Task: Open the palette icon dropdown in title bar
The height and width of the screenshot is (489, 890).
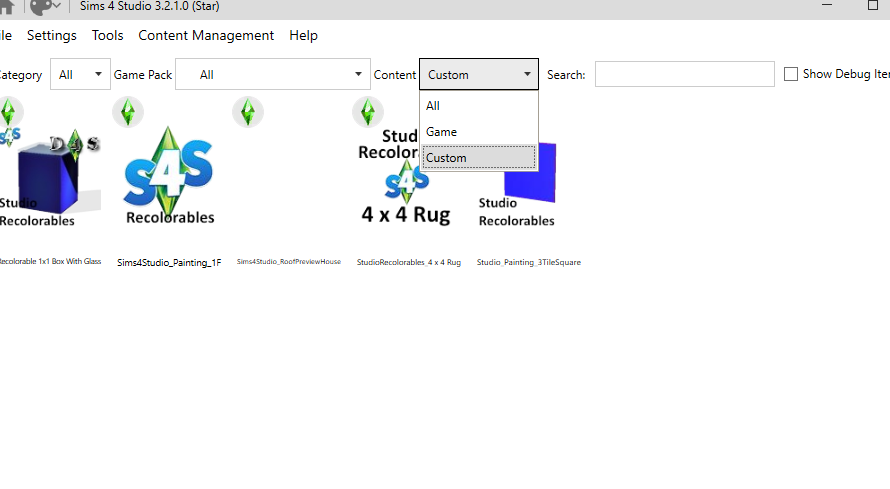Action: click(x=45, y=7)
